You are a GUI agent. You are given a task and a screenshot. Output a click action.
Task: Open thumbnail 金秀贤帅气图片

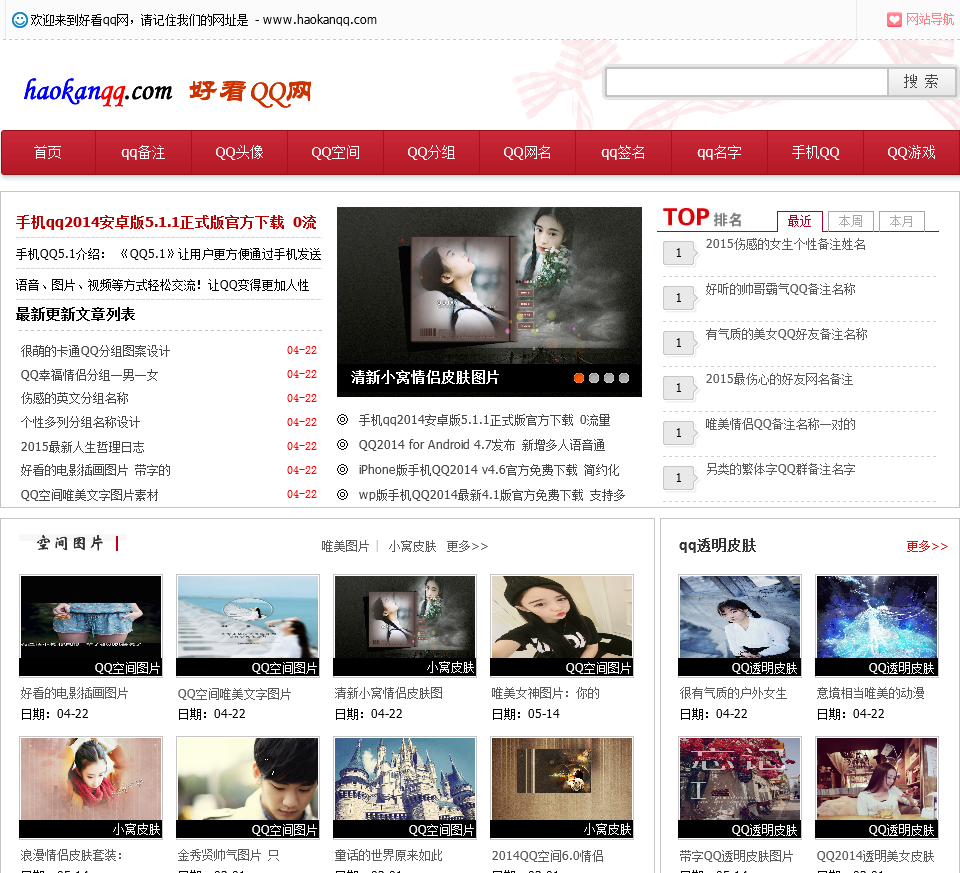tap(248, 787)
